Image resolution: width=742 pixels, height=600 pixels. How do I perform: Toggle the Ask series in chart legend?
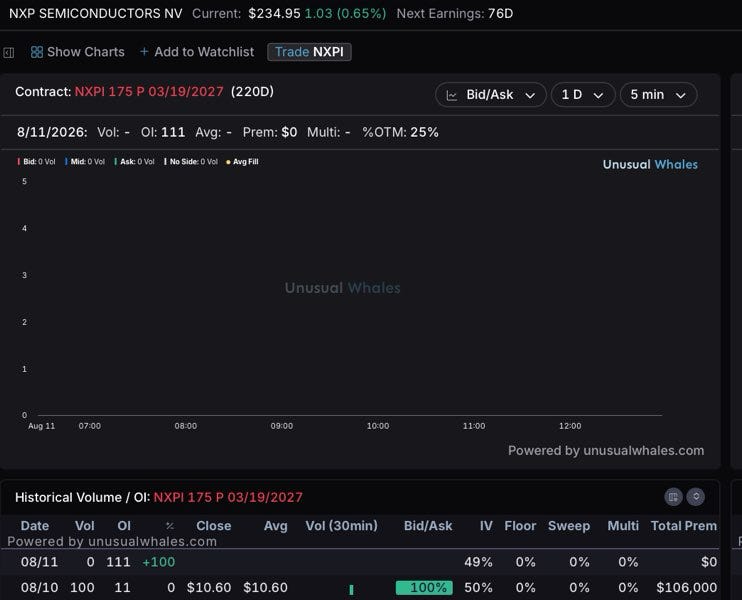click(x=134, y=162)
